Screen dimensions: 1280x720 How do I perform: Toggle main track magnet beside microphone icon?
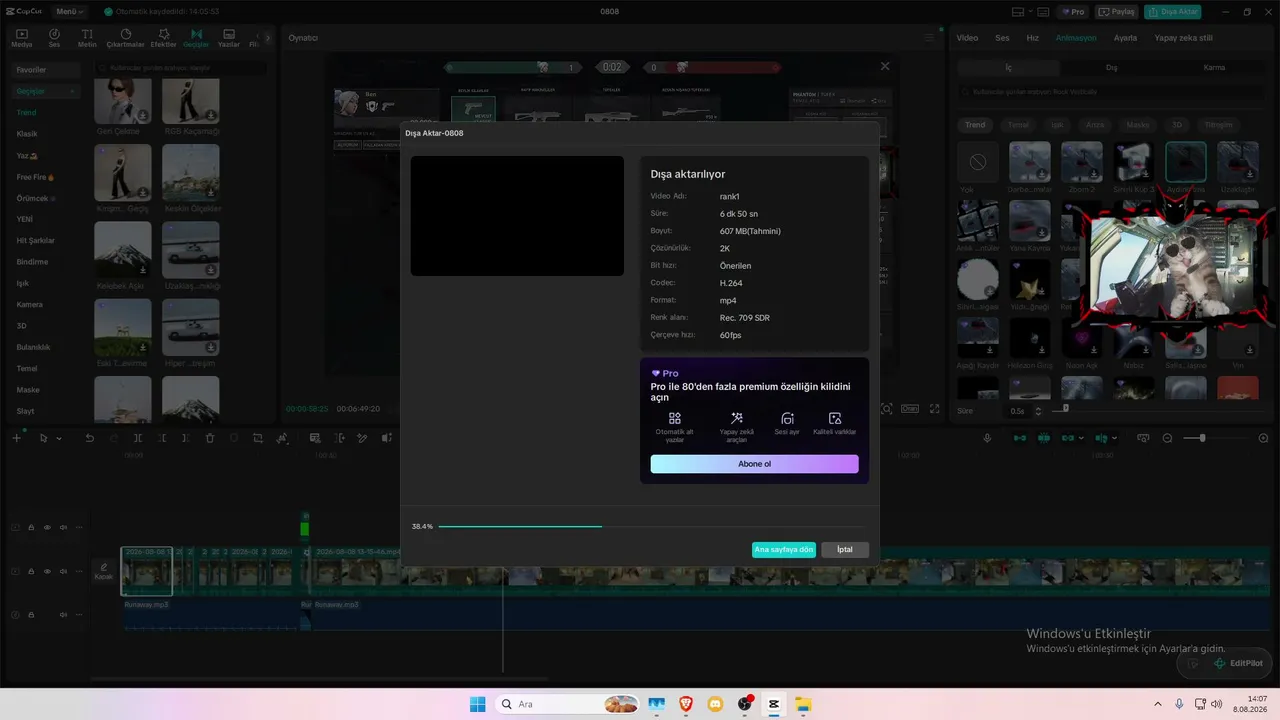1020,438
